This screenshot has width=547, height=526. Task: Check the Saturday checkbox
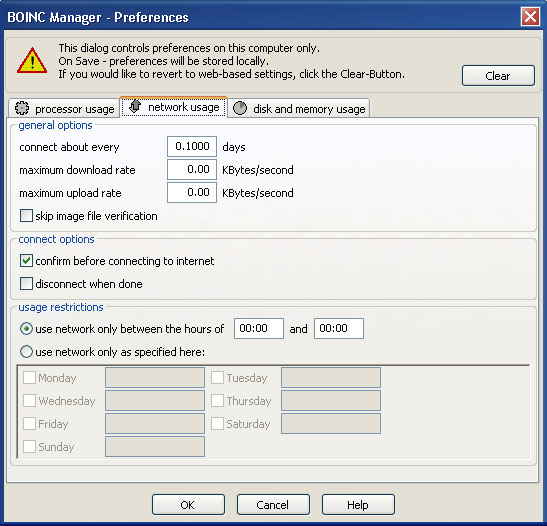pos(217,423)
